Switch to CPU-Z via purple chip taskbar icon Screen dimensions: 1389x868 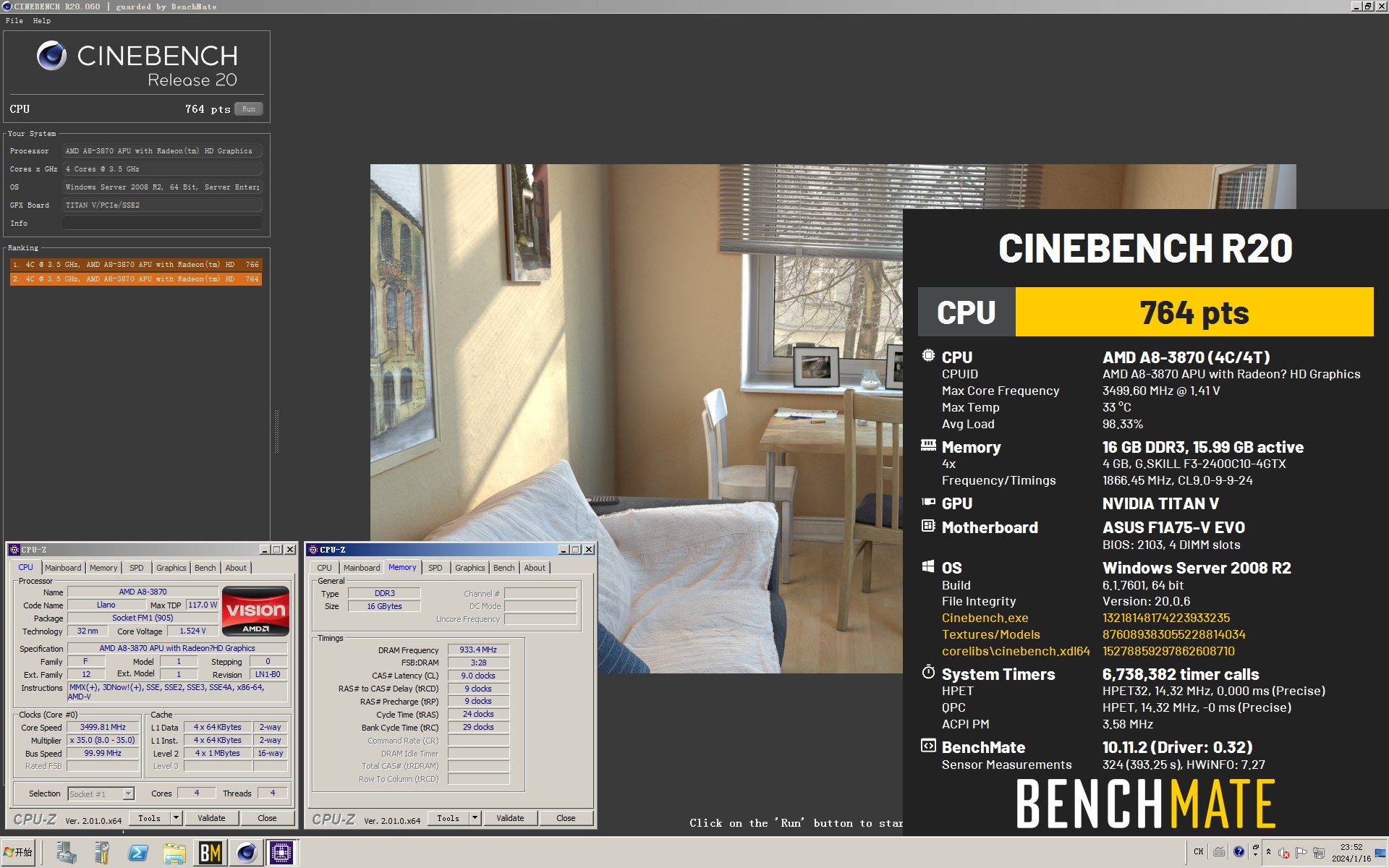(281, 853)
